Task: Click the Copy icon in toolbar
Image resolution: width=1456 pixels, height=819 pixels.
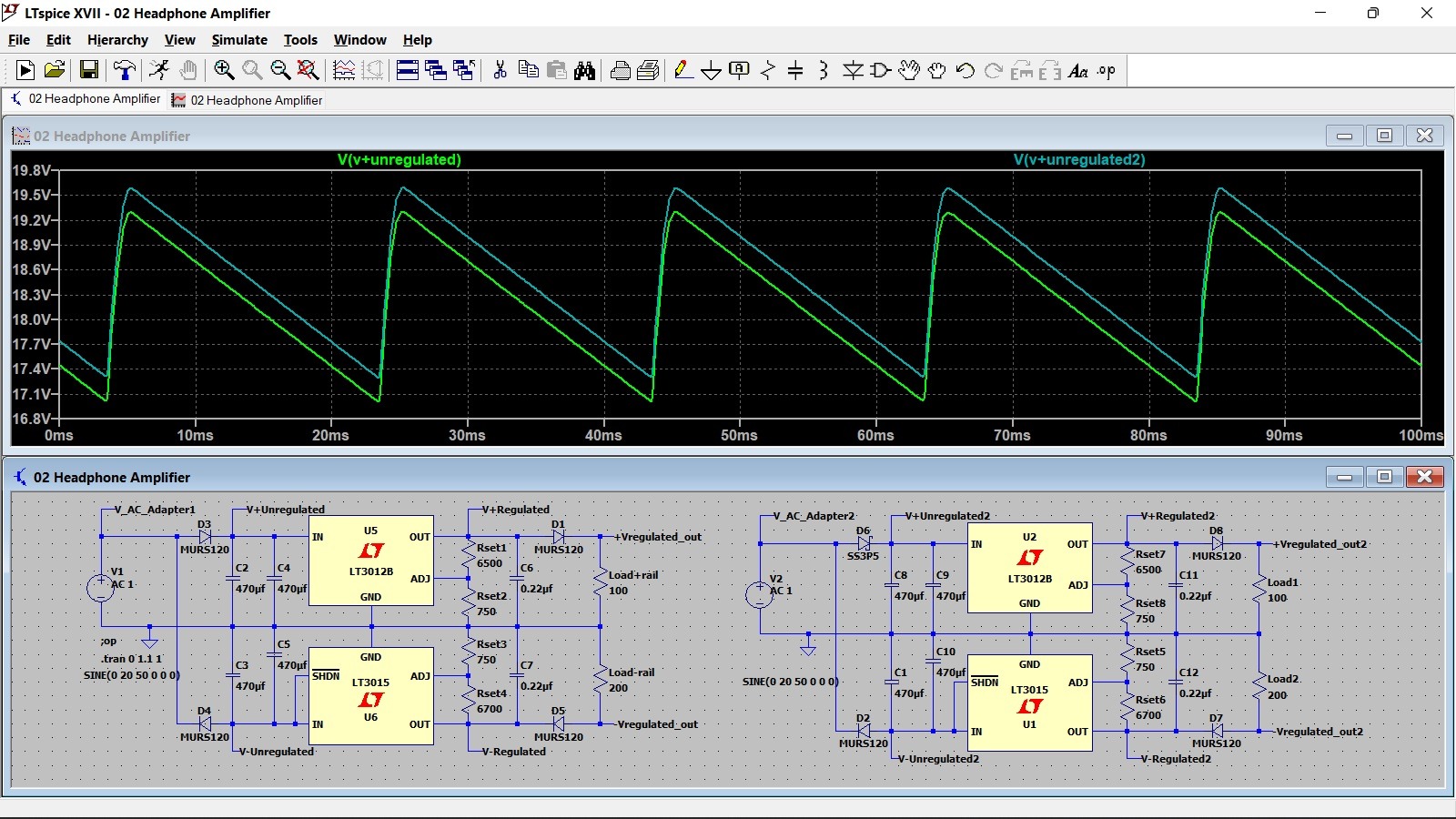Action: pos(528,70)
